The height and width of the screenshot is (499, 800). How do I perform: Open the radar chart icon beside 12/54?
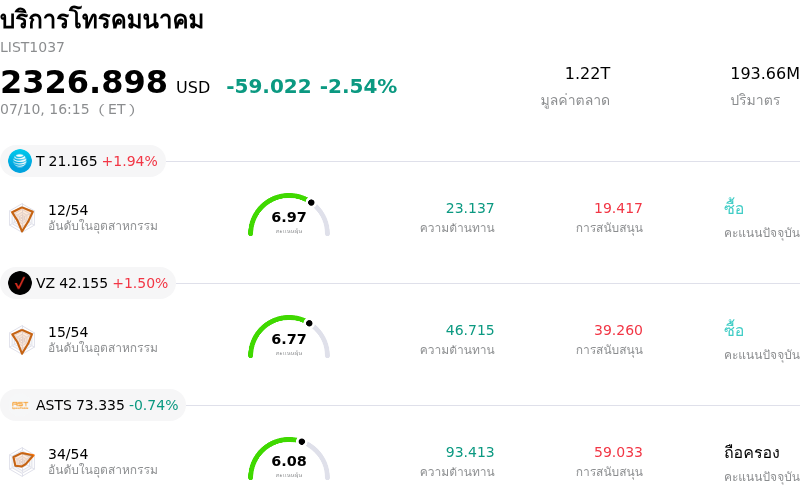22,218
